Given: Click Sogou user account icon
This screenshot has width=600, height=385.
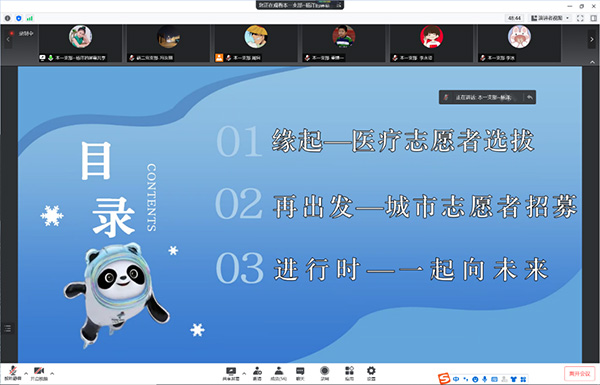Looking at the screenshot, I should pos(504,379).
